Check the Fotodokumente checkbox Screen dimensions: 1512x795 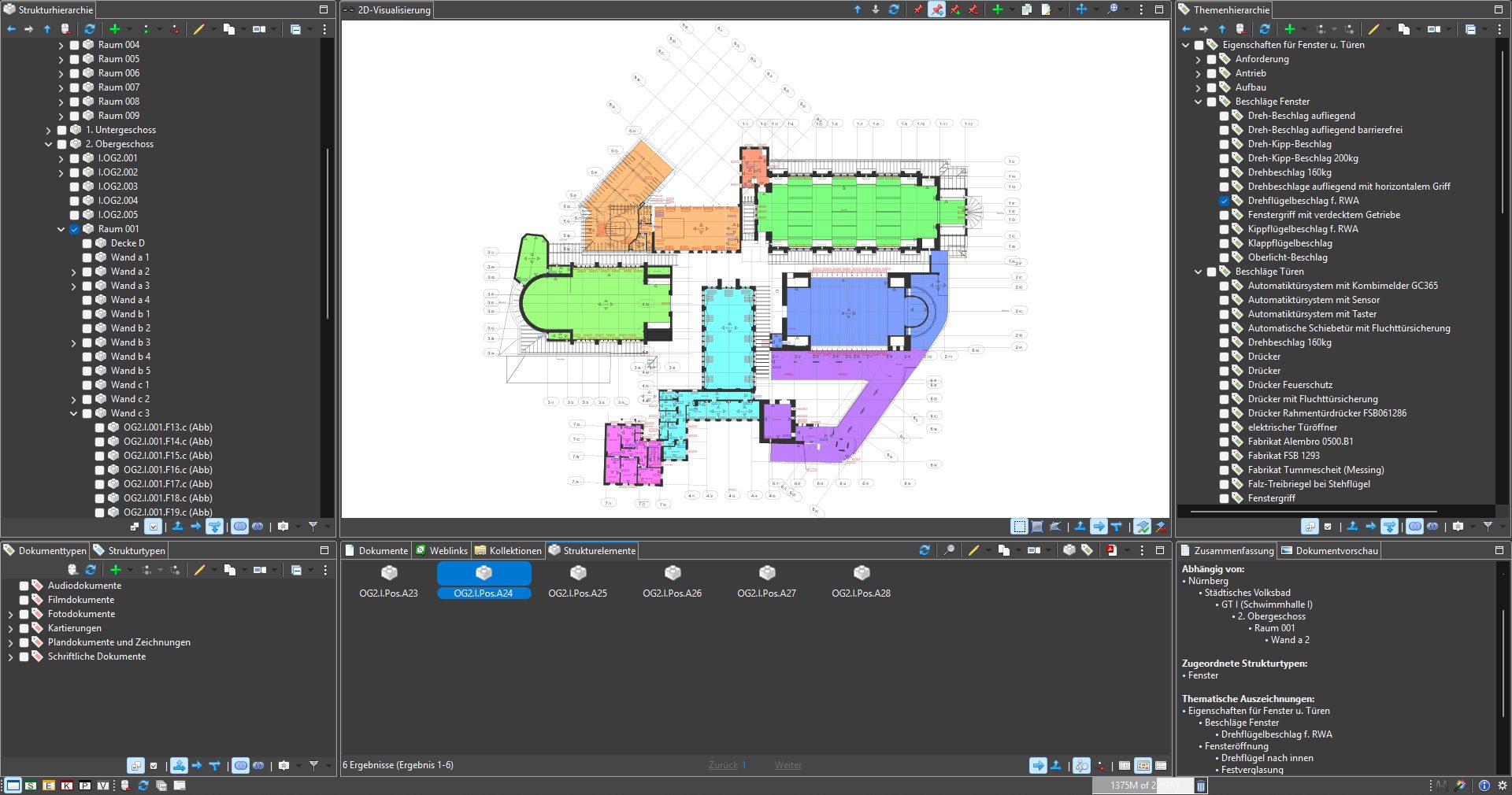(24, 614)
